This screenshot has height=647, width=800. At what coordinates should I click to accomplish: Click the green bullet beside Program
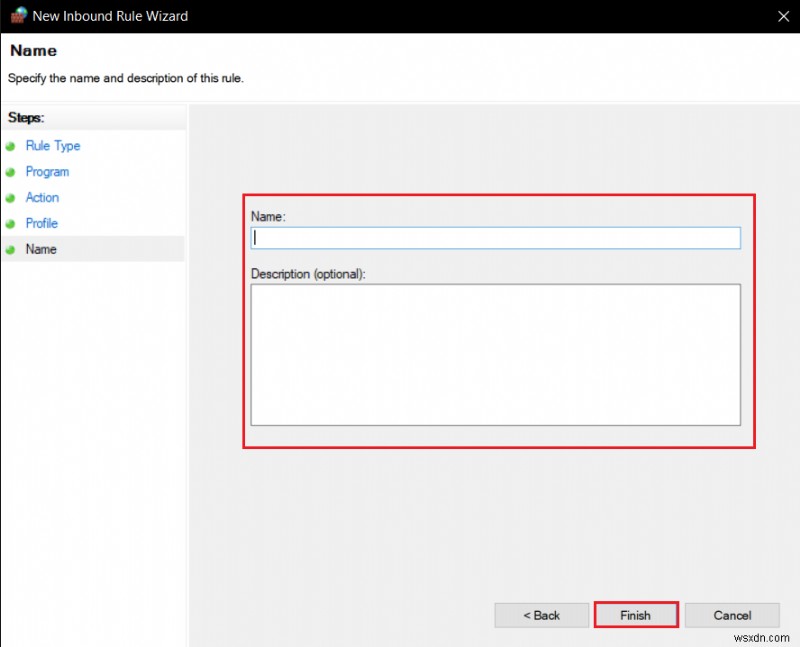[11, 172]
